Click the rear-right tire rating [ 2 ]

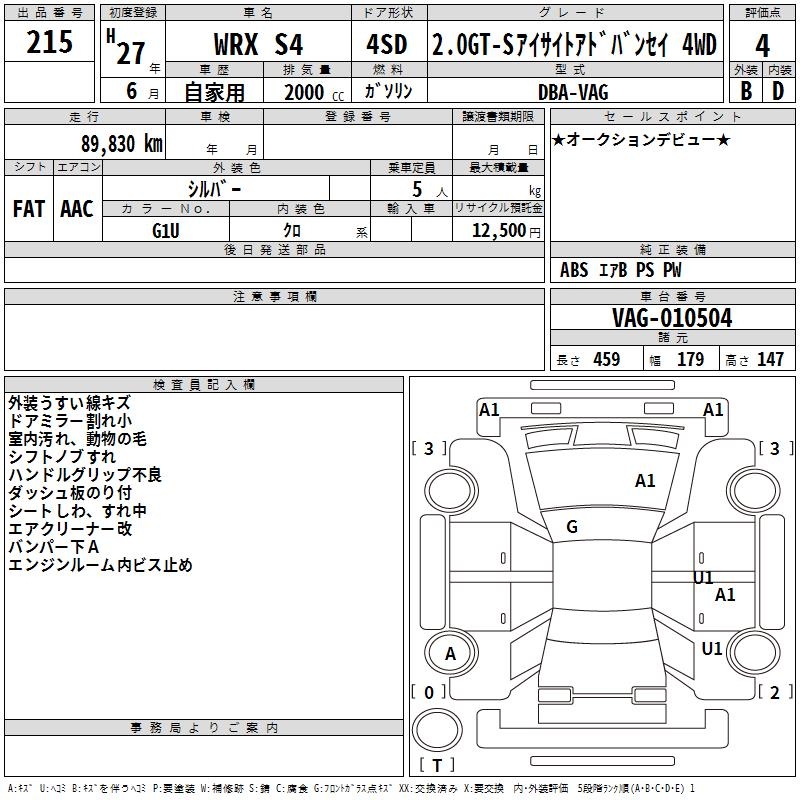pyautogui.click(x=776, y=692)
